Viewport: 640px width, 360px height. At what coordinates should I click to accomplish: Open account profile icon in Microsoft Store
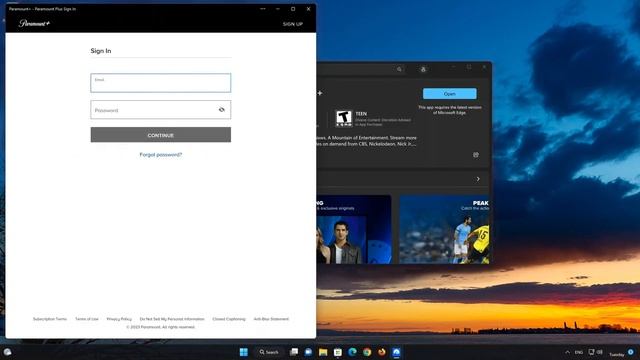point(423,69)
